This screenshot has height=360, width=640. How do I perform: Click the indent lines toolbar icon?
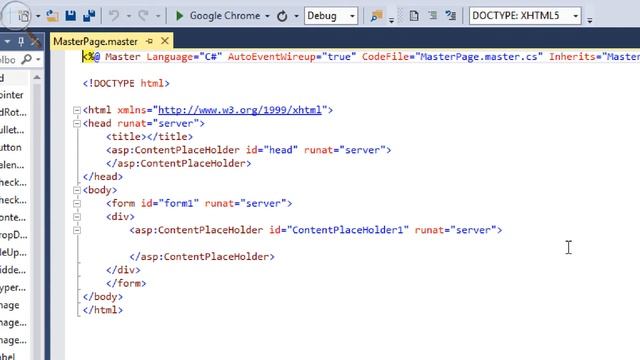pyautogui.click(x=433, y=16)
